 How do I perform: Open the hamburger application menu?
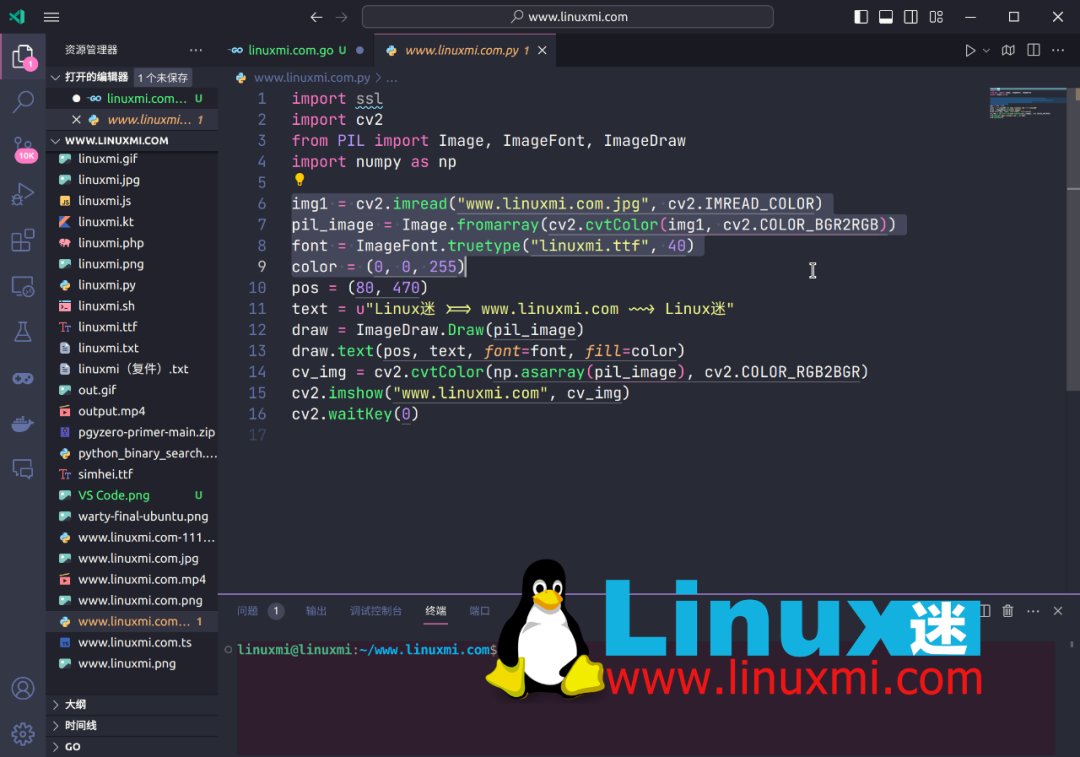[52, 17]
